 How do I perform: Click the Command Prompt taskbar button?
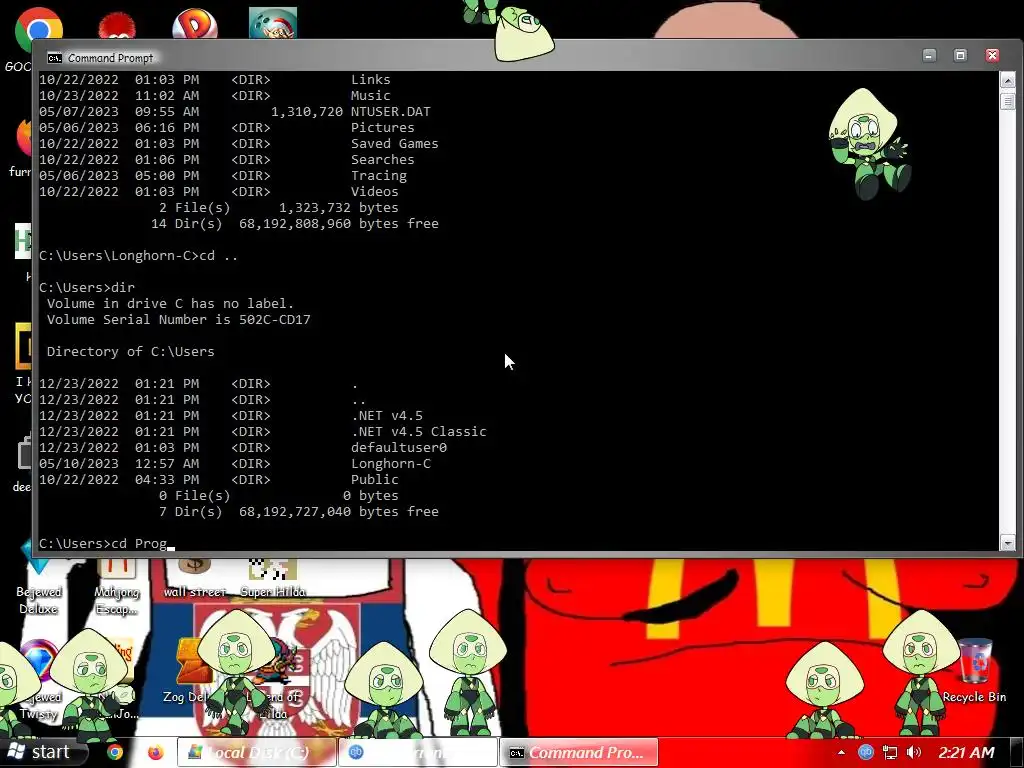[x=579, y=752]
